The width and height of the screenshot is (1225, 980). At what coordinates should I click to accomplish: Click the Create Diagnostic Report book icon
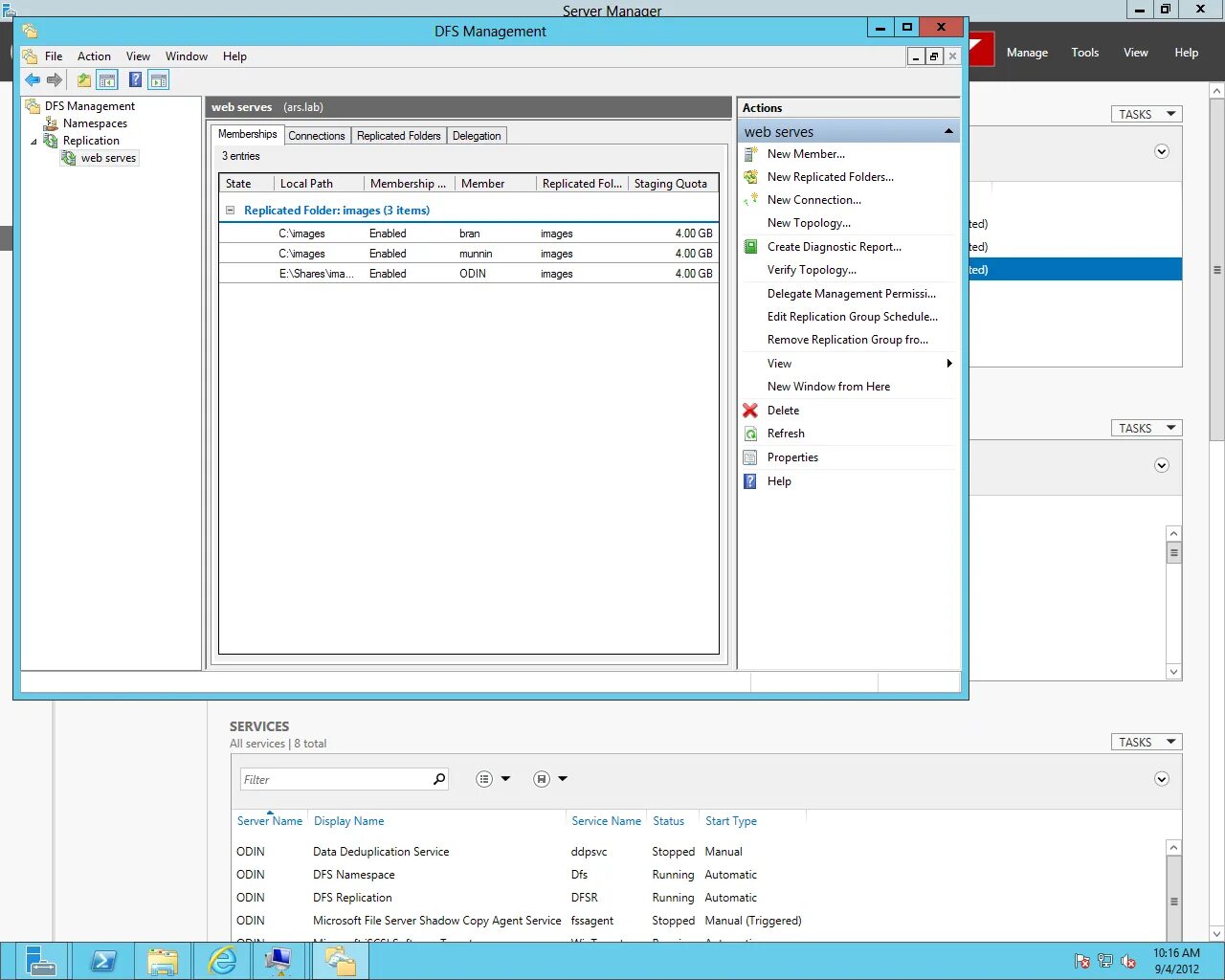(x=750, y=246)
